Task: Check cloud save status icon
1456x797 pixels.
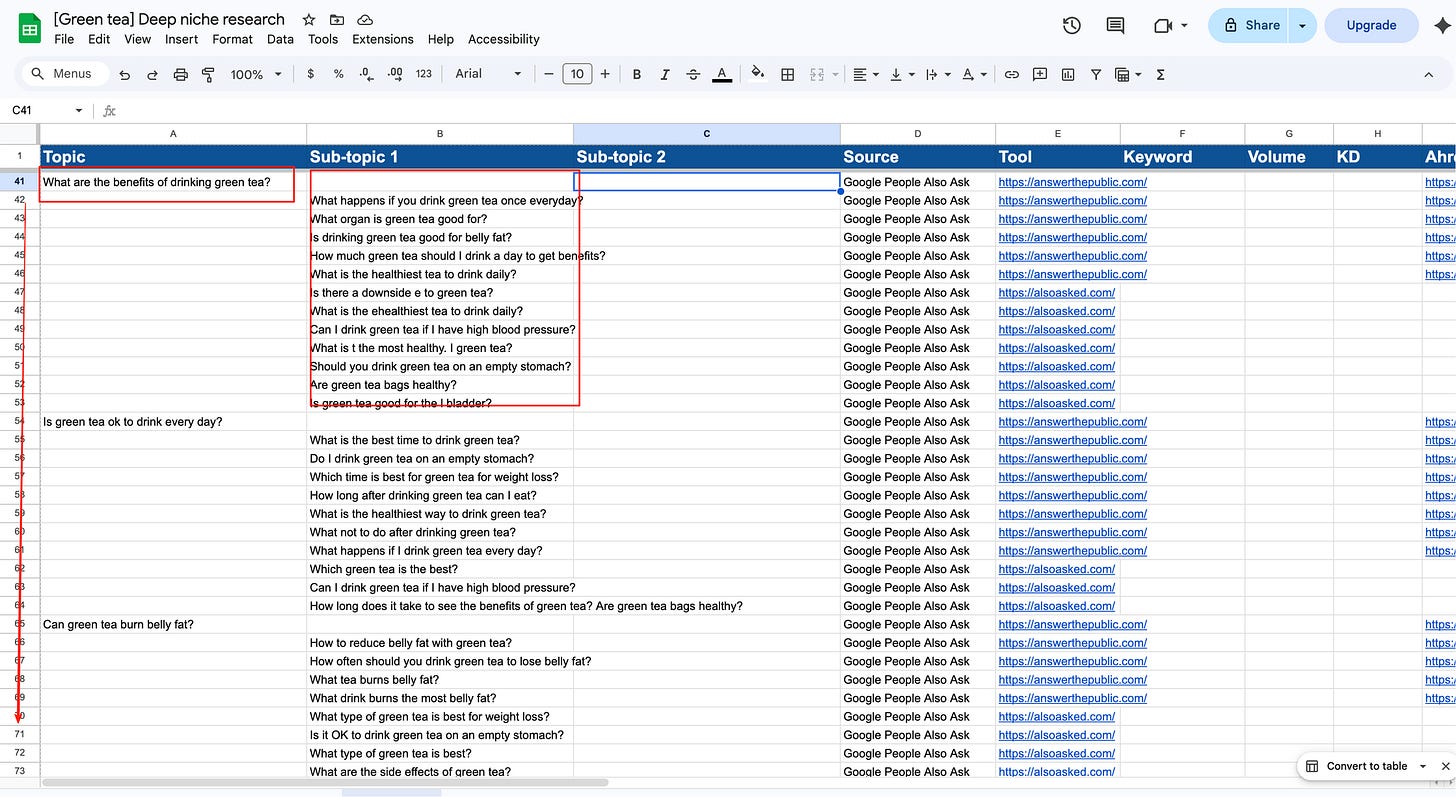Action: tap(365, 20)
